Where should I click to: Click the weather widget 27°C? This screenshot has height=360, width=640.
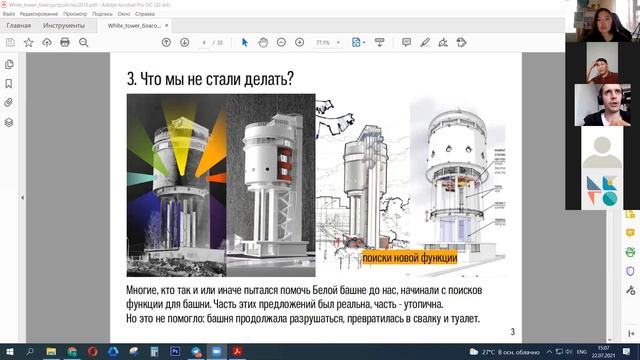click(x=504, y=351)
